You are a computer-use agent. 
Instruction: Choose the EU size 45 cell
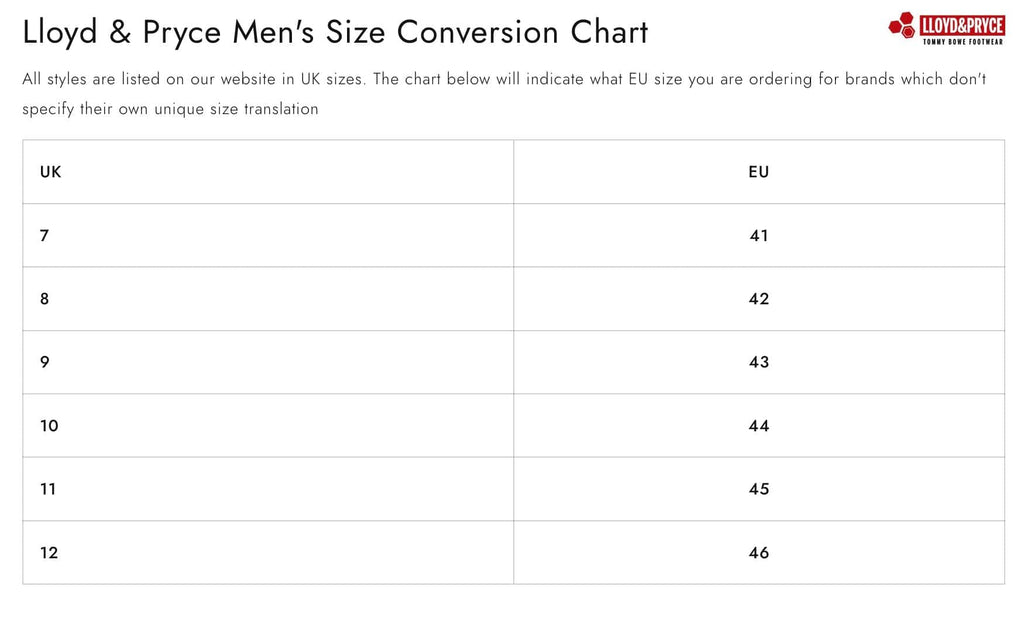pyautogui.click(x=759, y=489)
